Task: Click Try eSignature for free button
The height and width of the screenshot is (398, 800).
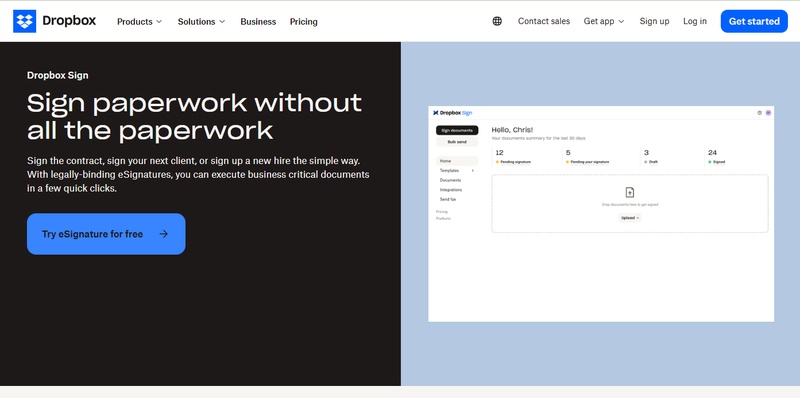Action: 106,234
